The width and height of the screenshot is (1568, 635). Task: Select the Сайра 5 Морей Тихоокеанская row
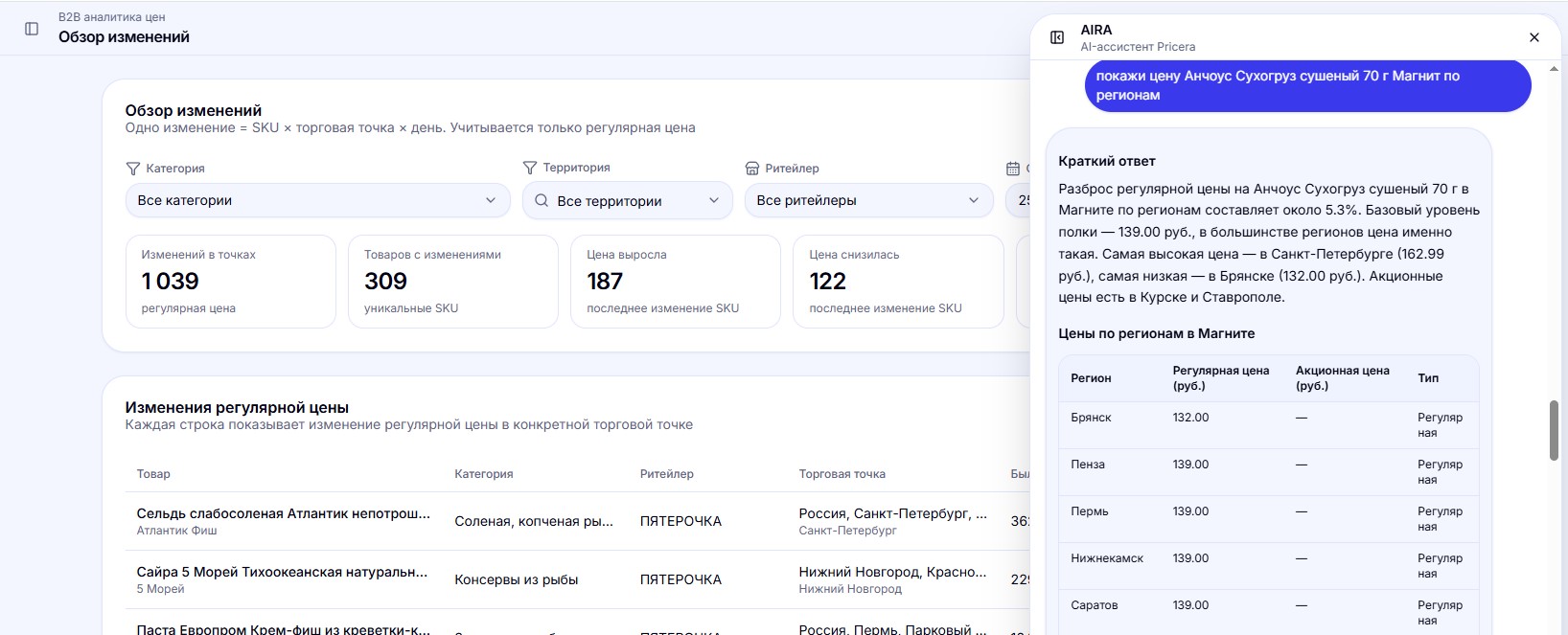pyautogui.click(x=577, y=579)
